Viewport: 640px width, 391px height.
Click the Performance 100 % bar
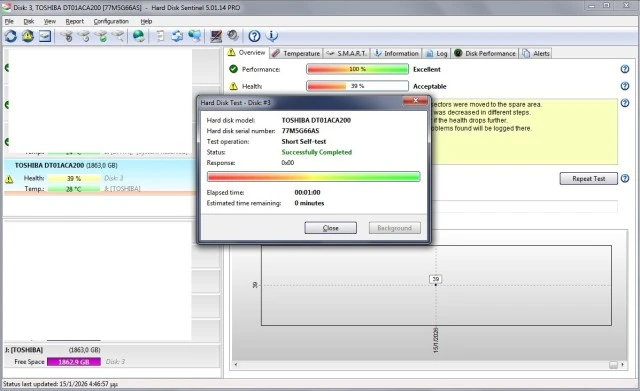tap(357, 69)
